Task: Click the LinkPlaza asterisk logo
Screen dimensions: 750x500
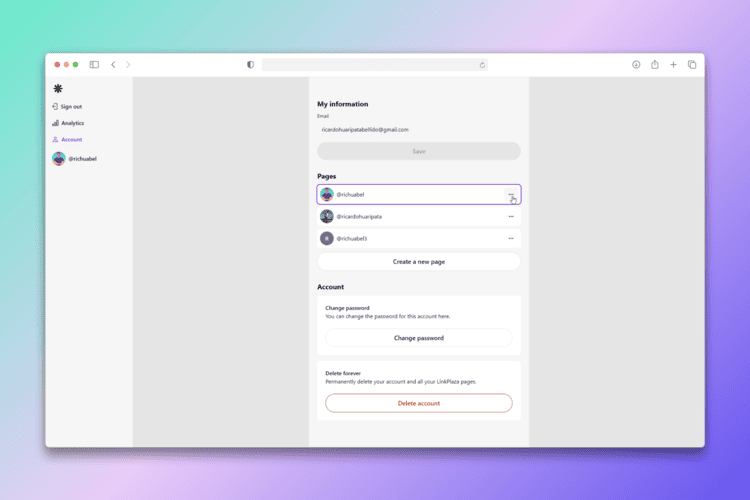Action: (x=58, y=89)
